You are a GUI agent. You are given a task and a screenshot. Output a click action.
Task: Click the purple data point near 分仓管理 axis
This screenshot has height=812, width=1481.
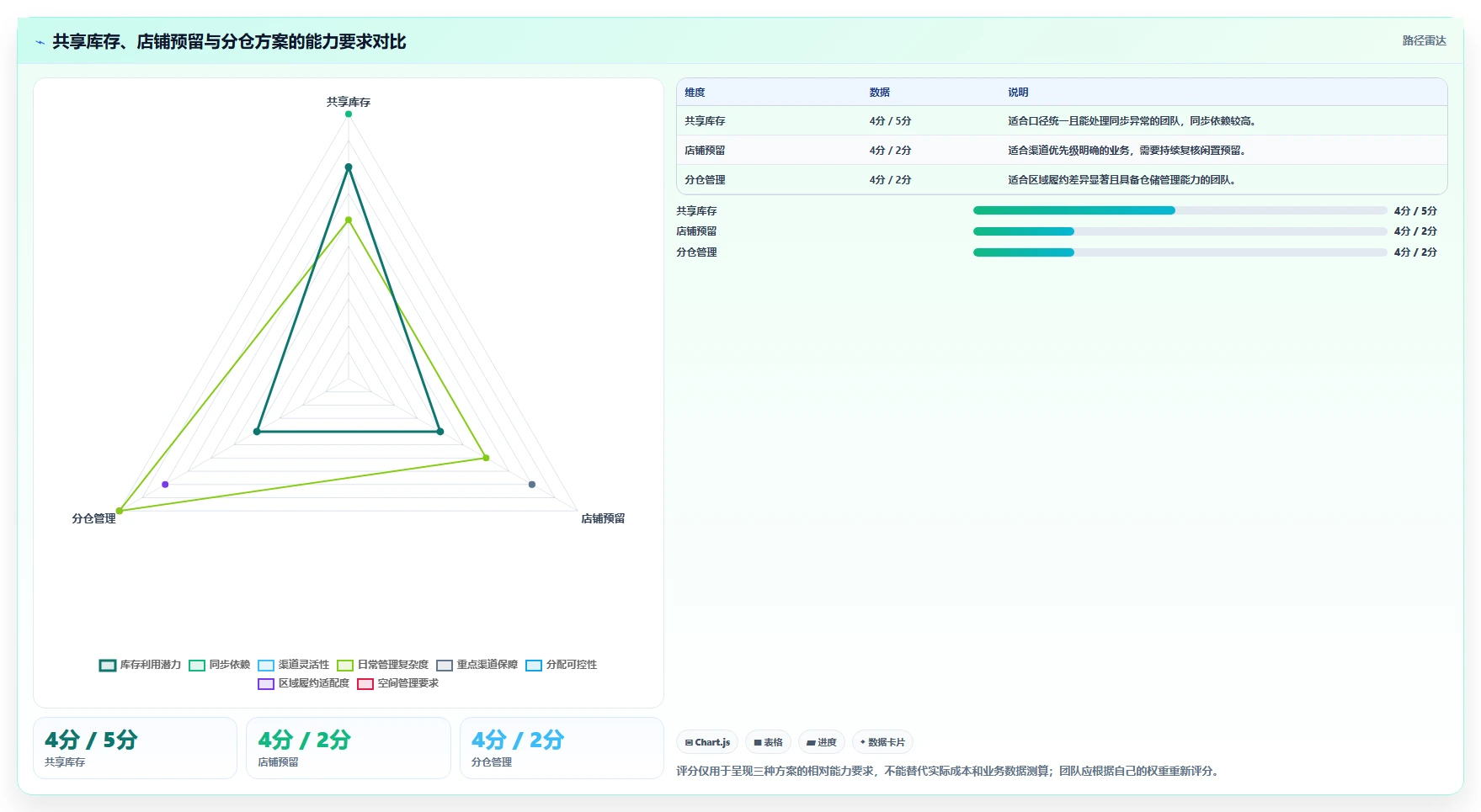pos(165,485)
